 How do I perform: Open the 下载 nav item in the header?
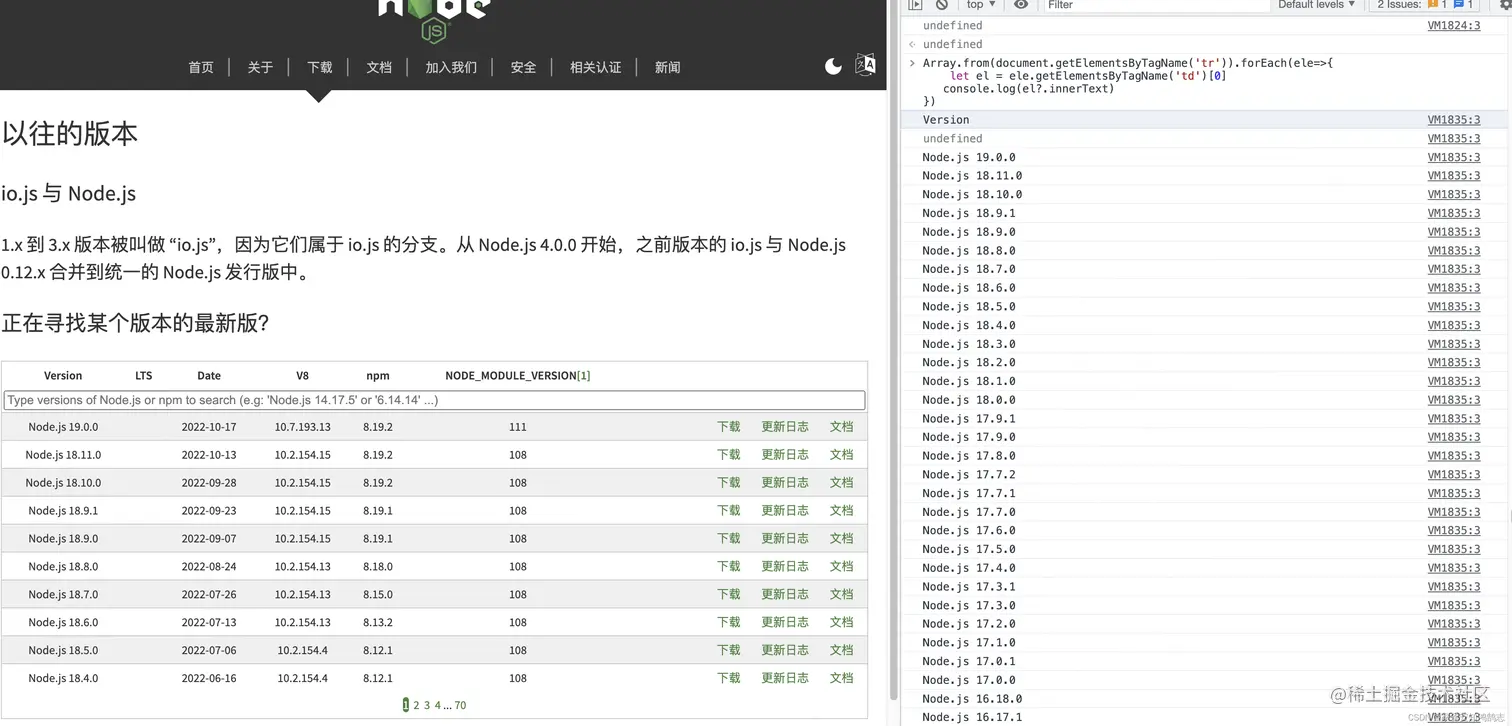[x=320, y=67]
